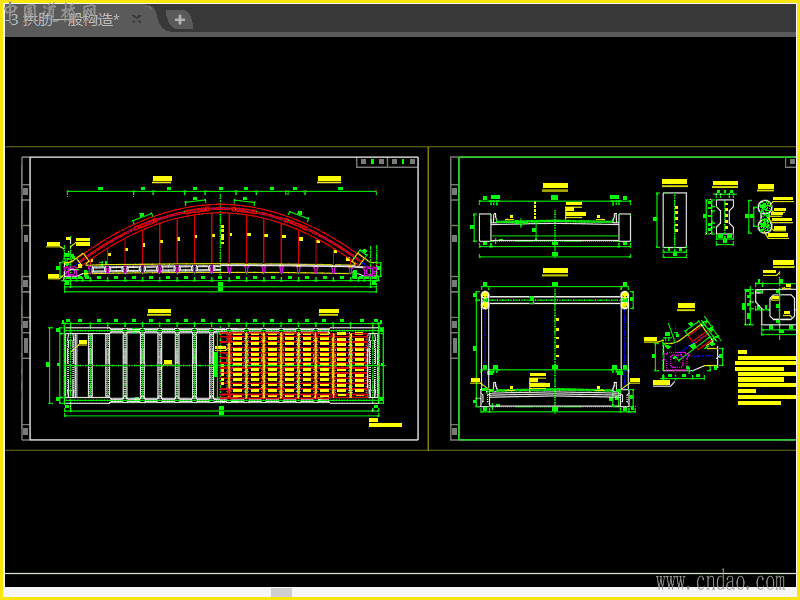Close the 拱肋一般构造 drawing tab
Image resolution: width=800 pixels, height=600 pixels.
click(x=137, y=19)
